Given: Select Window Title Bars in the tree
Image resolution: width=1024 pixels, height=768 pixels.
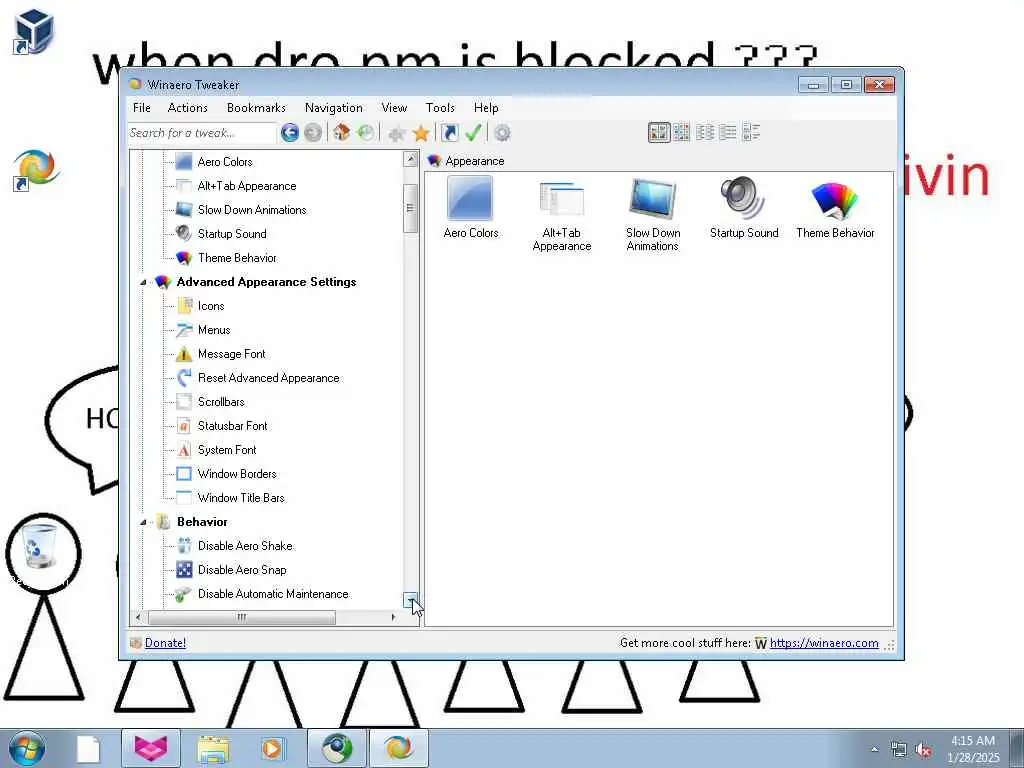Looking at the screenshot, I should coord(241,498).
